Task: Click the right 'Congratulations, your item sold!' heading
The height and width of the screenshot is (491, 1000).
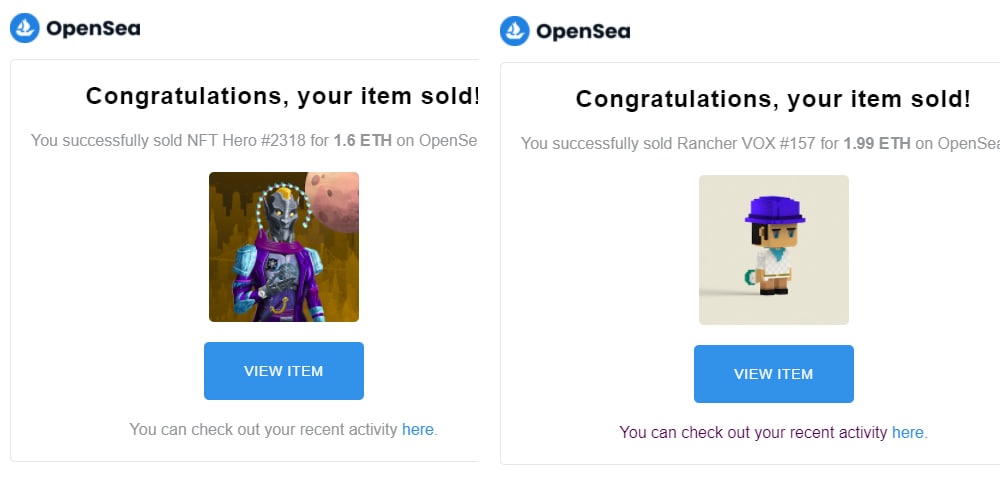Action: [773, 99]
